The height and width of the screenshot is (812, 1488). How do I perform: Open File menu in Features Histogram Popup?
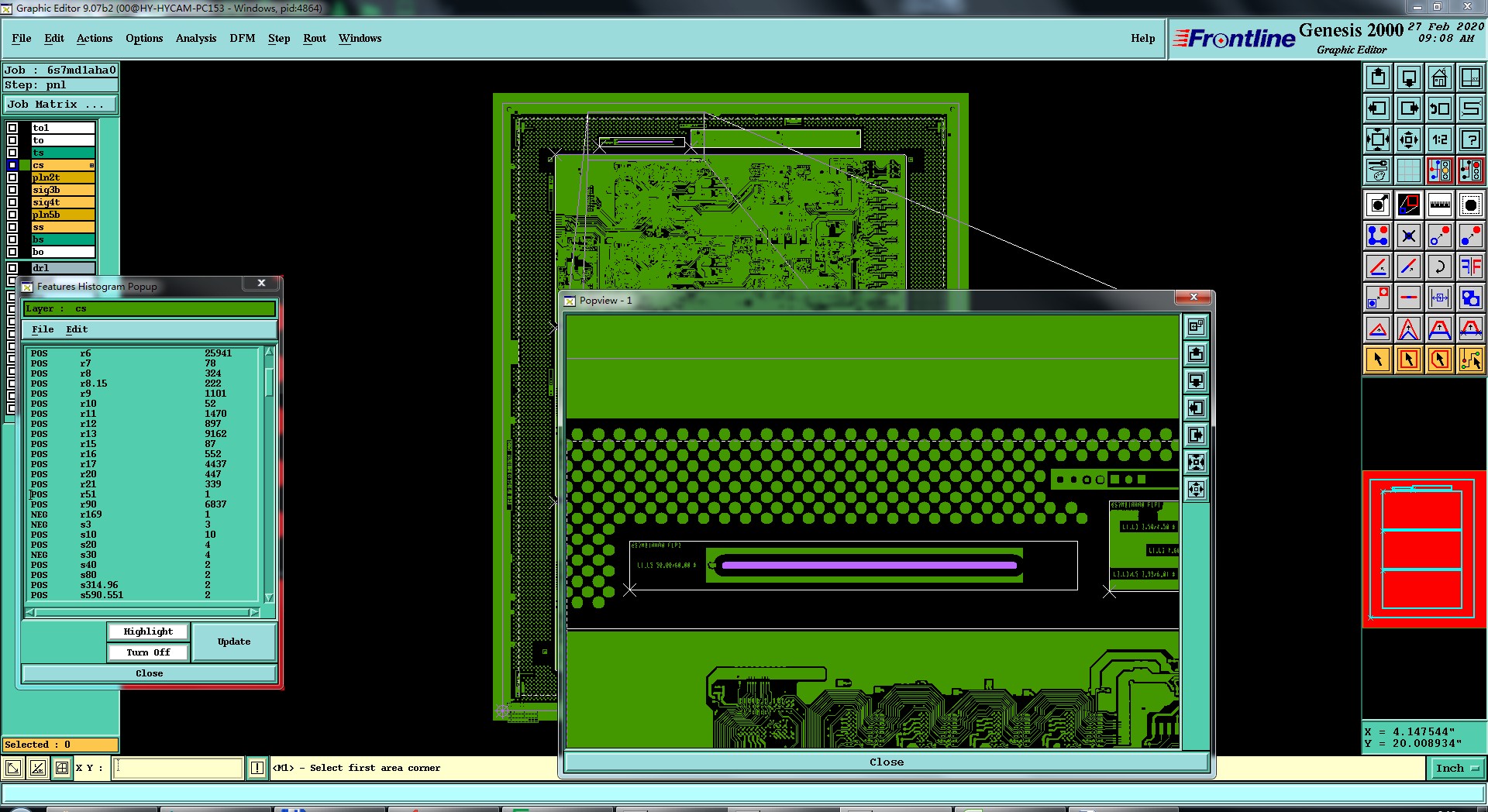(x=43, y=329)
